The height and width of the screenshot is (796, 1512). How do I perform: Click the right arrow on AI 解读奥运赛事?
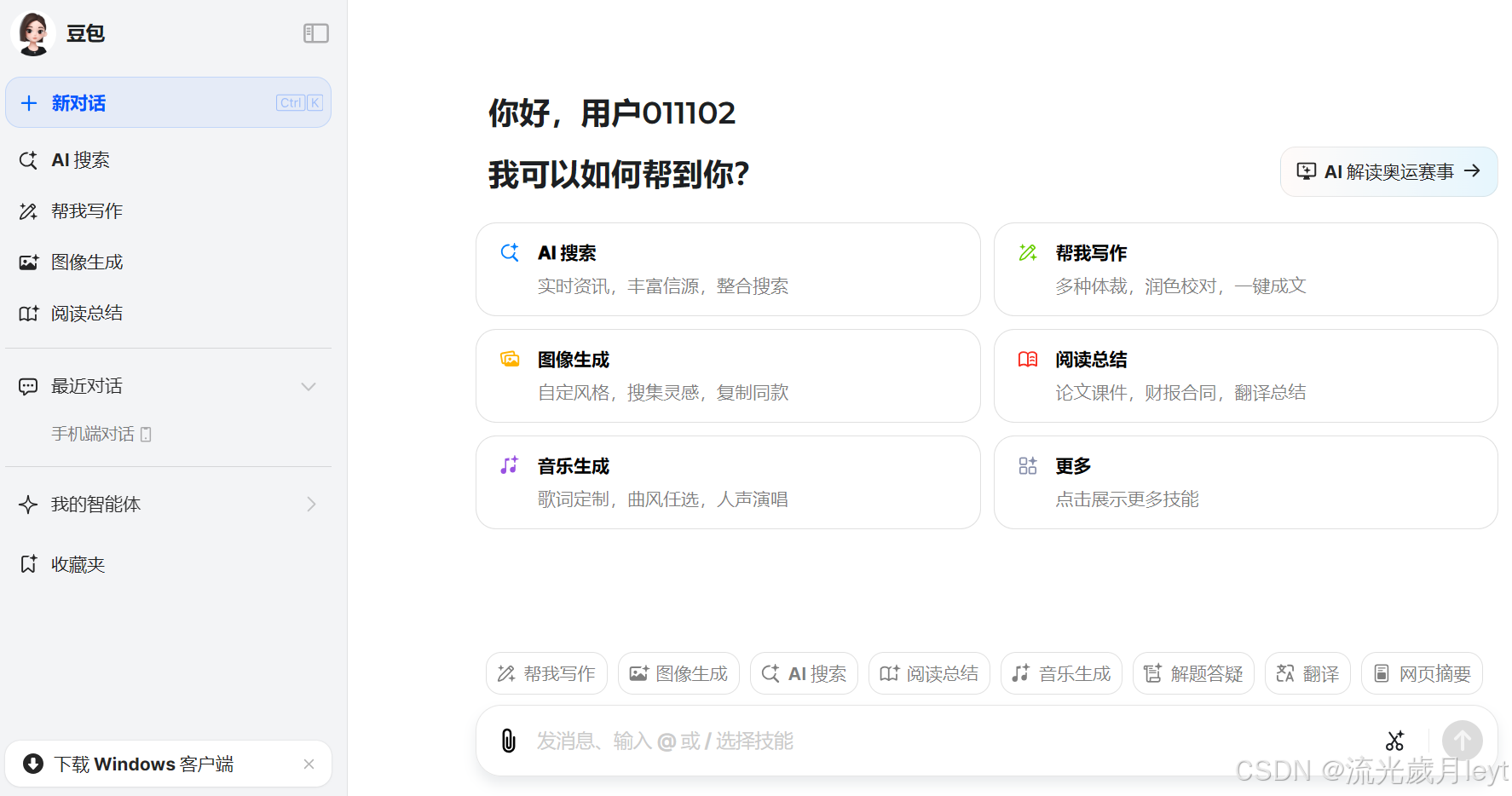(1472, 171)
